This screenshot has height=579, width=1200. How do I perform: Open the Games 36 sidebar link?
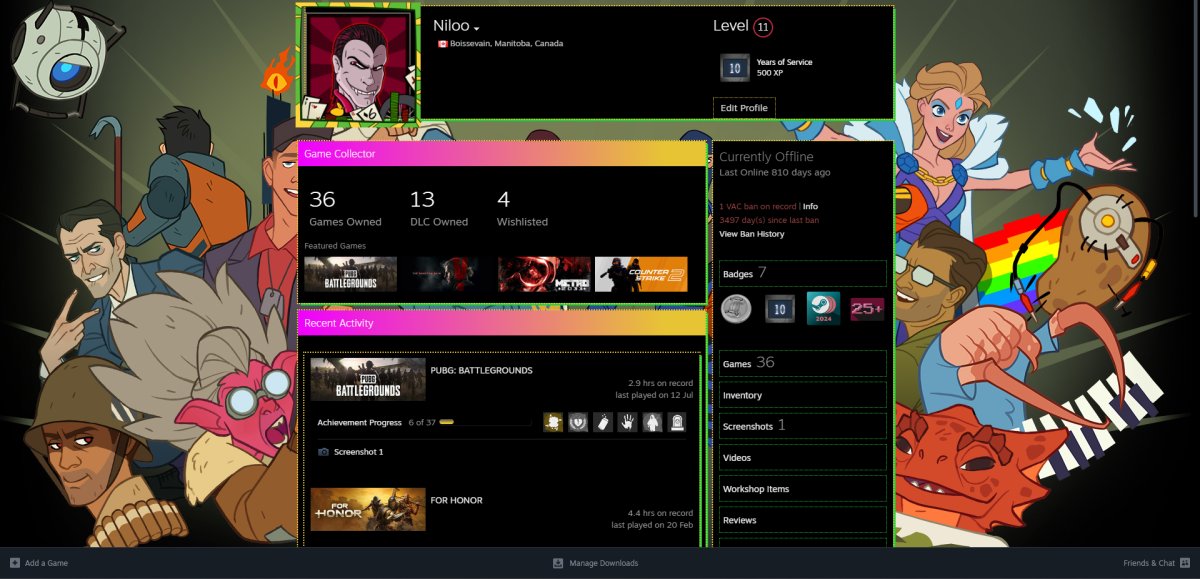pyautogui.click(x=802, y=363)
